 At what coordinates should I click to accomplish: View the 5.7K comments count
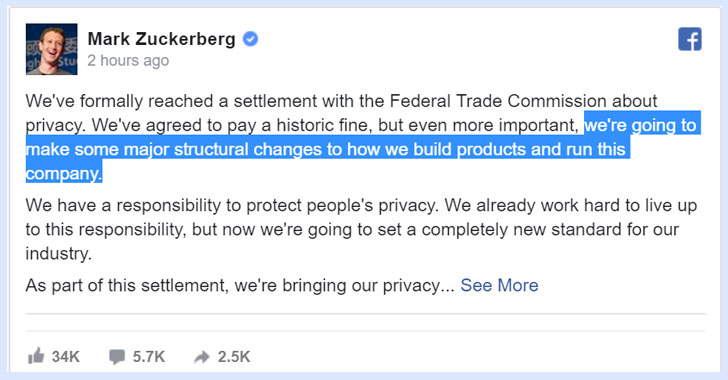149,357
